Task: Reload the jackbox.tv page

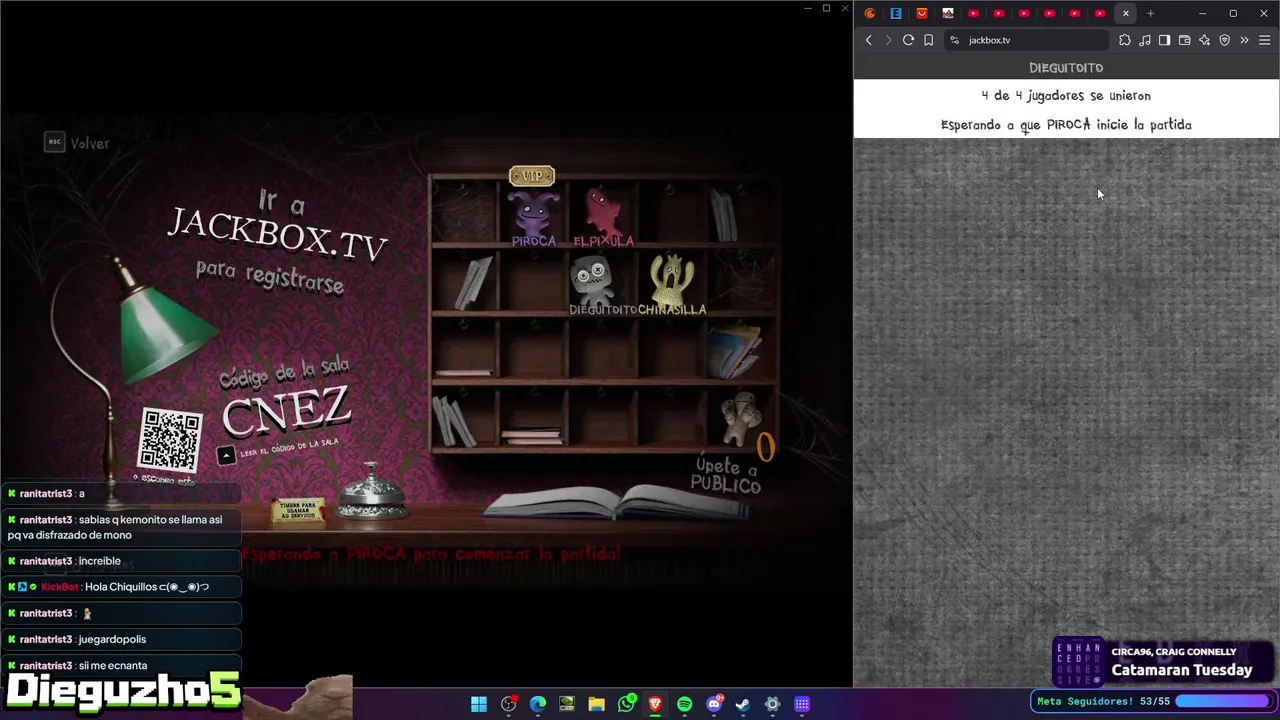Action: pos(908,40)
